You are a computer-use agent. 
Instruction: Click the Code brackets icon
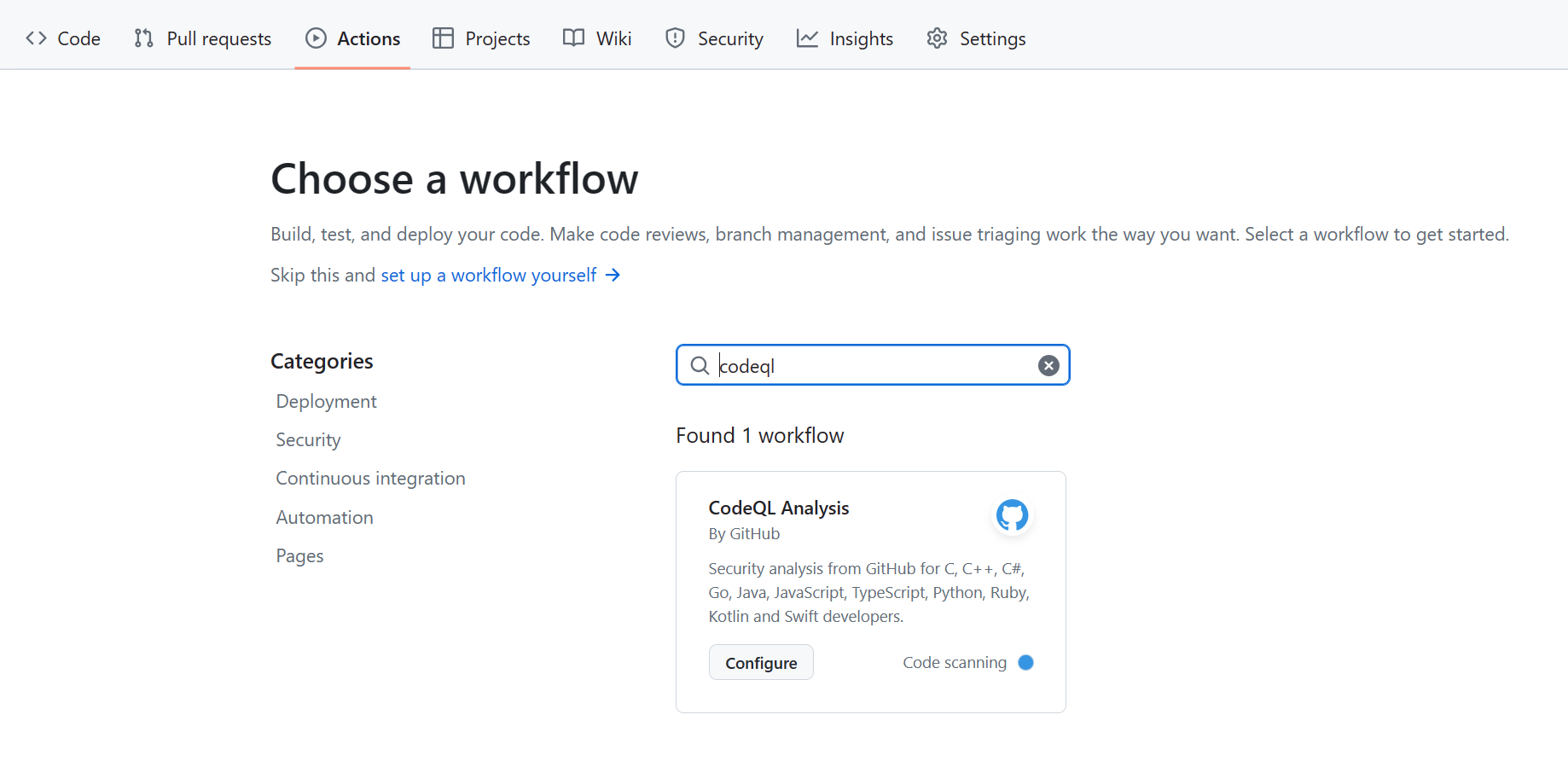point(36,38)
